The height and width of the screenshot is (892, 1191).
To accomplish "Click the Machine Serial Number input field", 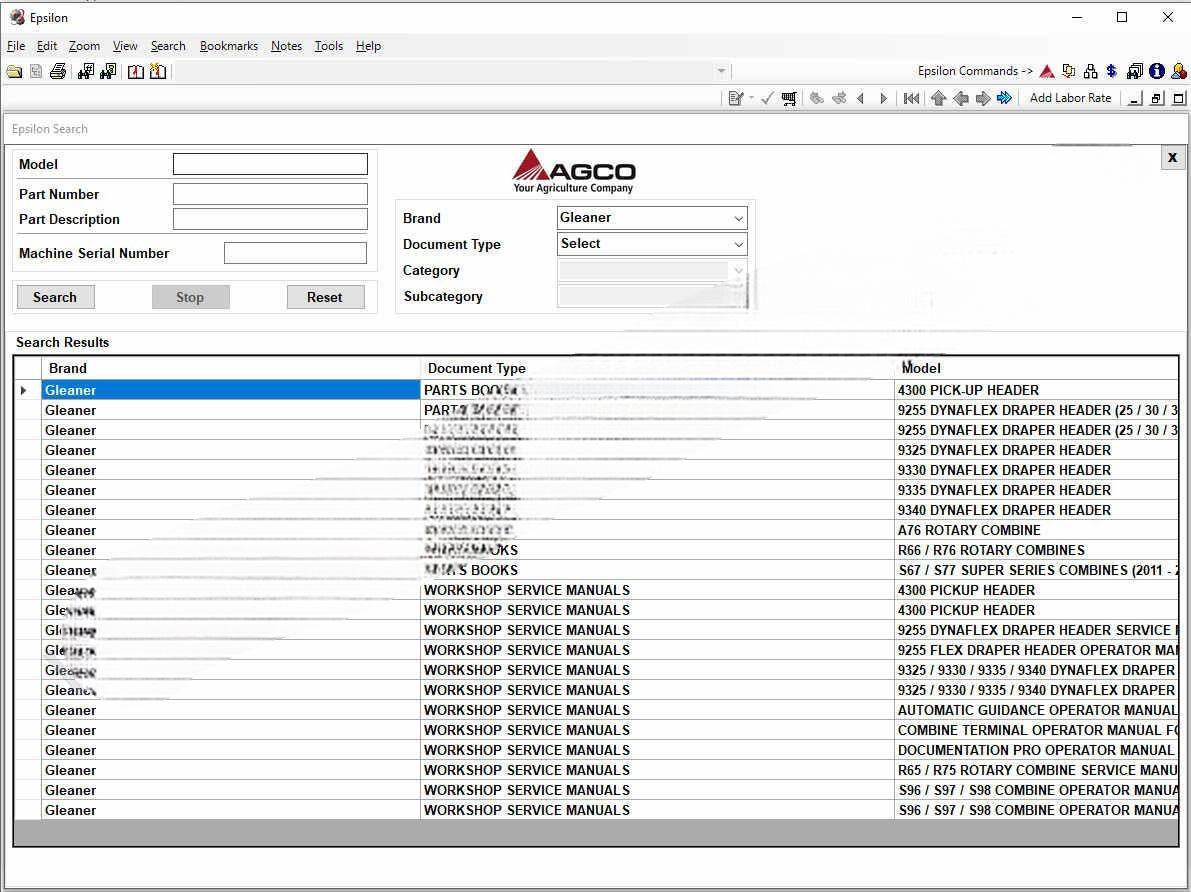I will coord(295,254).
